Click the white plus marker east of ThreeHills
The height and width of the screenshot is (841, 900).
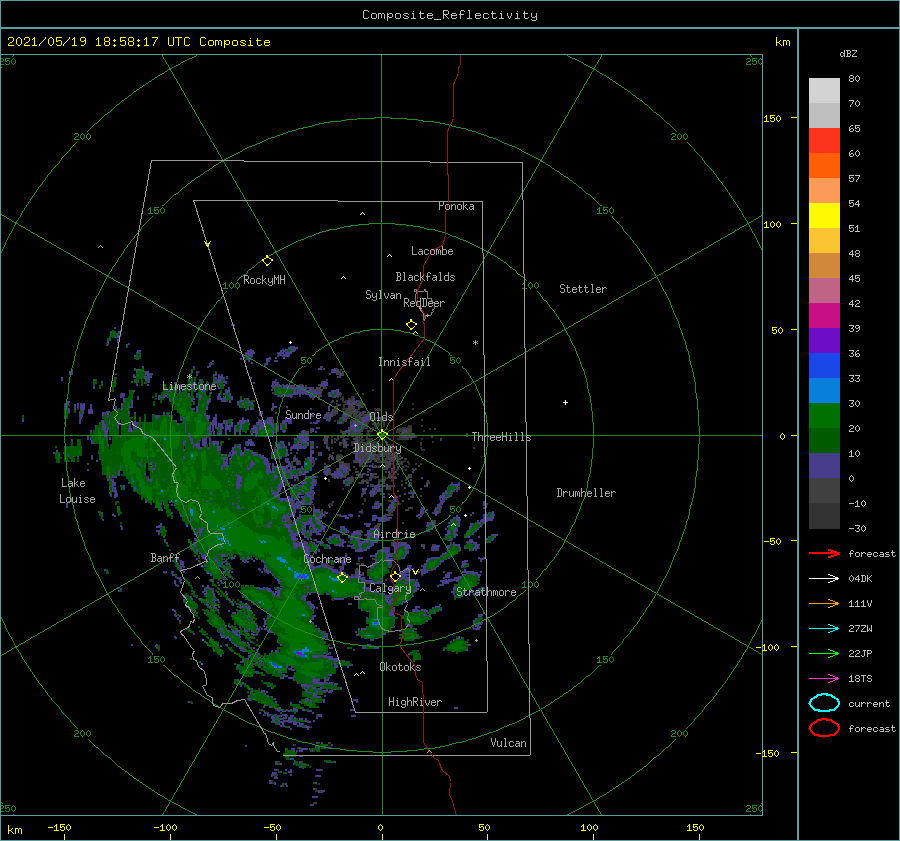tap(565, 402)
